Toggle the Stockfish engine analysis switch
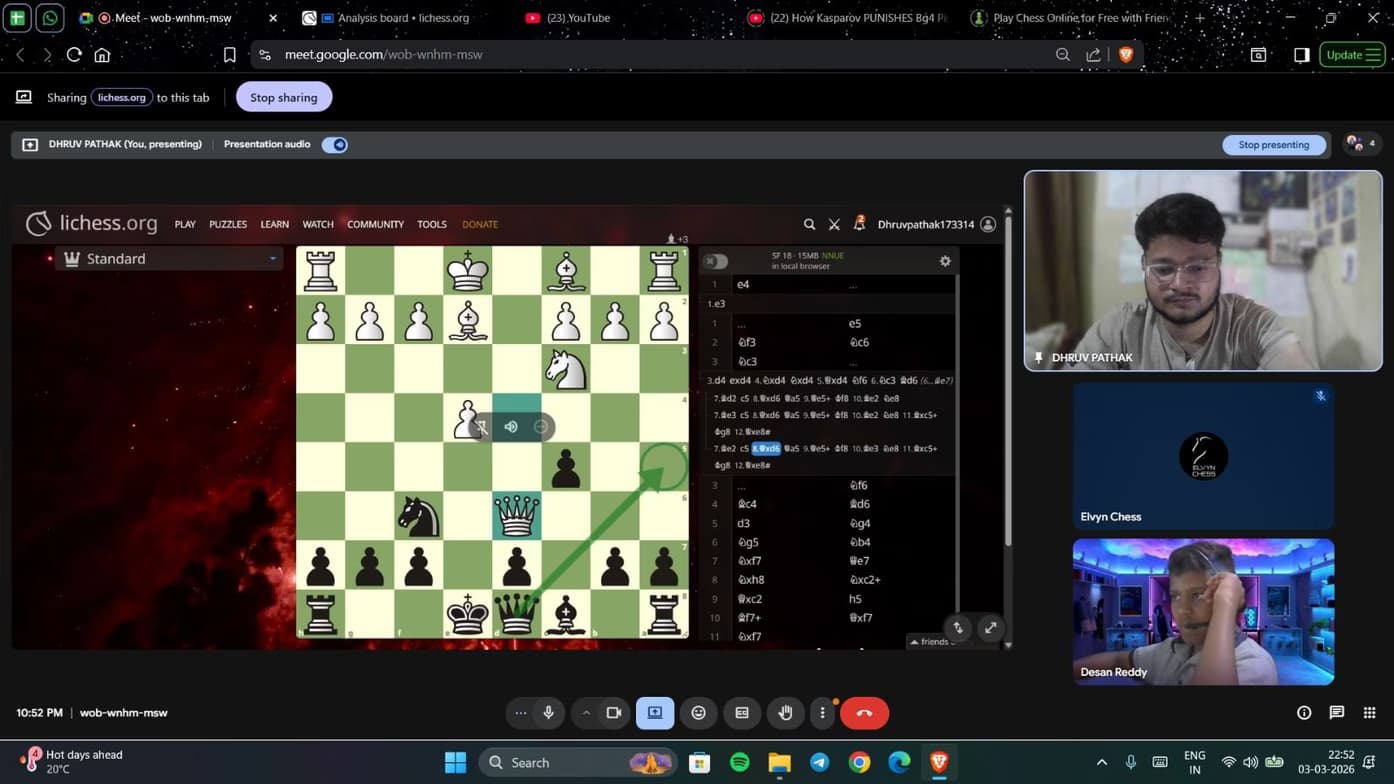 tap(716, 261)
